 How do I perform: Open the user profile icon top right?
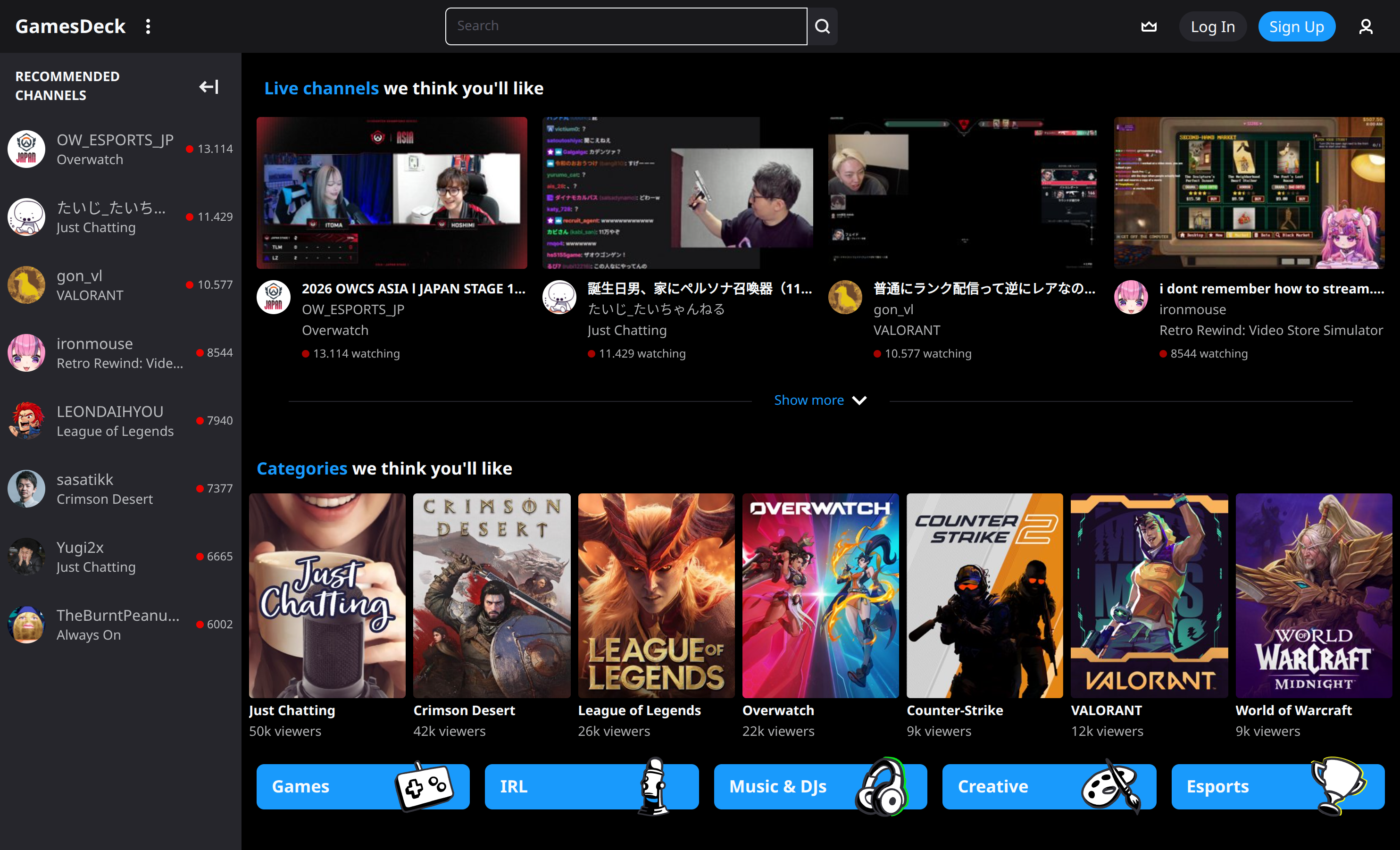1366,25
